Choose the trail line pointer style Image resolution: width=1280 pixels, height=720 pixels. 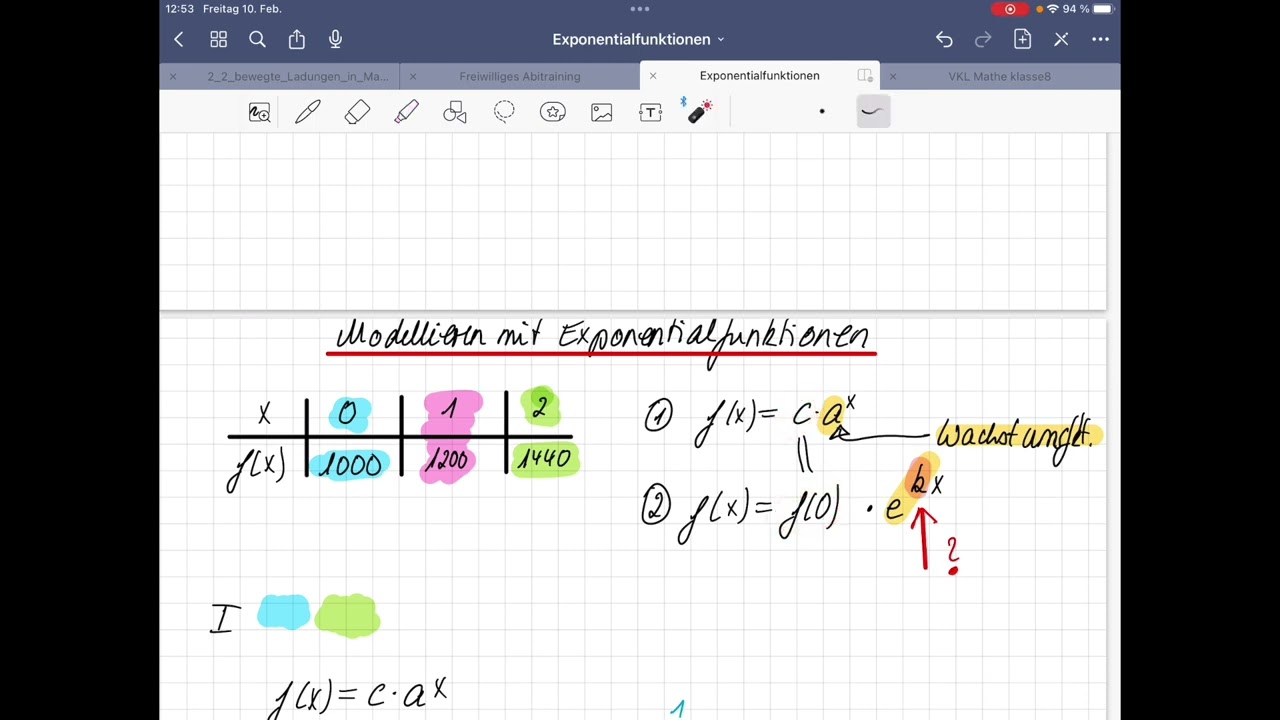tap(872, 111)
